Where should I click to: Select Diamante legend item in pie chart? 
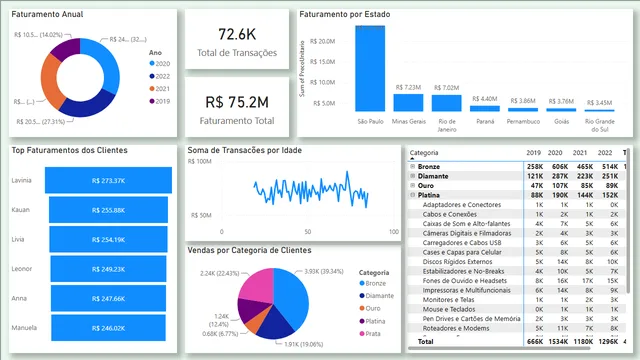[376, 296]
